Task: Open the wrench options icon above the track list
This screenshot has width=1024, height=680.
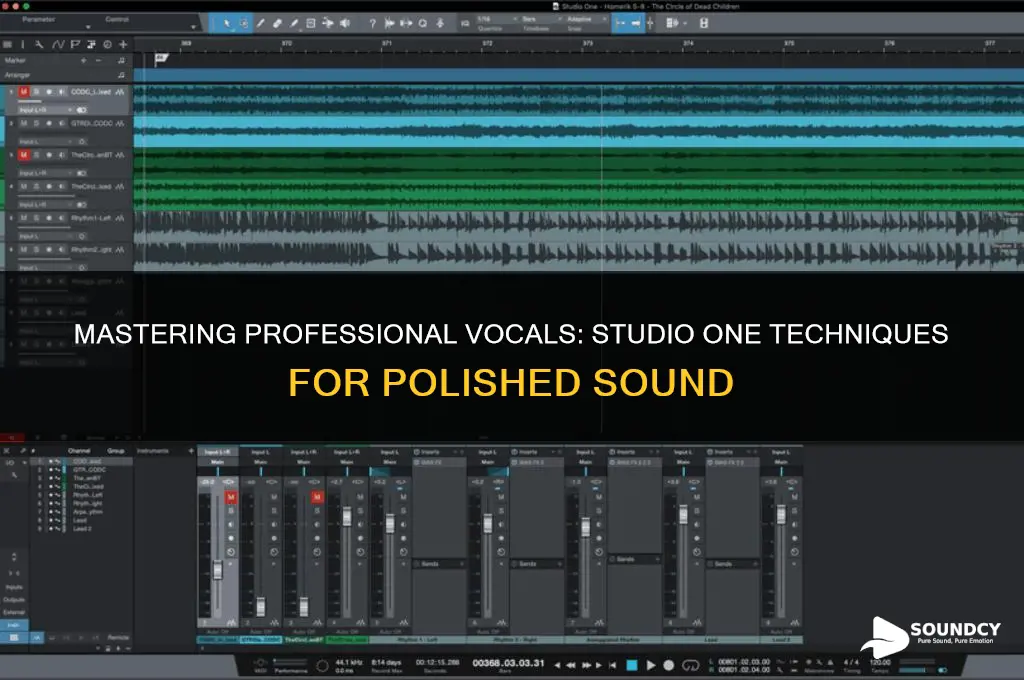Action: pyautogui.click(x=39, y=44)
